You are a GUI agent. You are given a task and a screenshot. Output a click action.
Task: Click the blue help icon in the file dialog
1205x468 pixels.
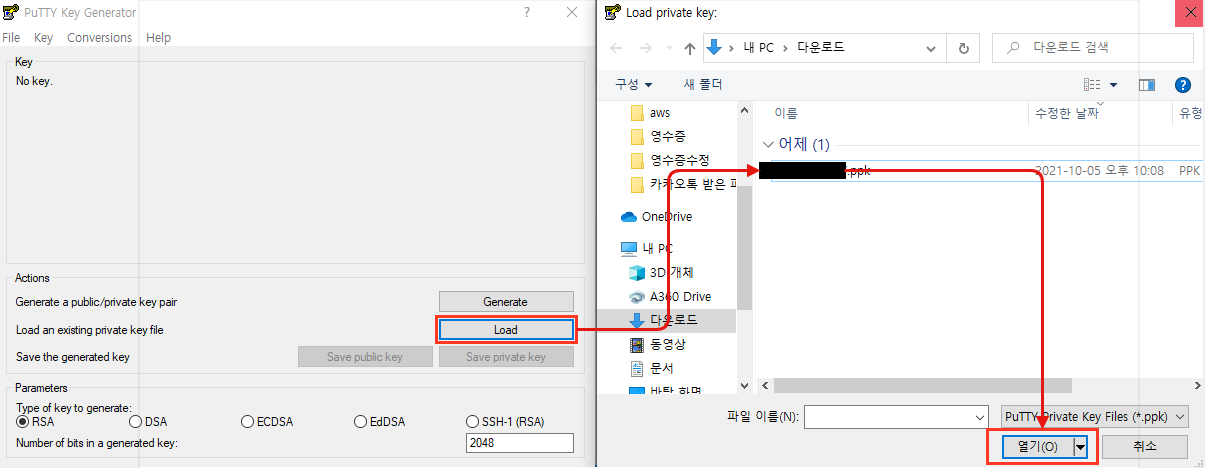[x=1182, y=85]
